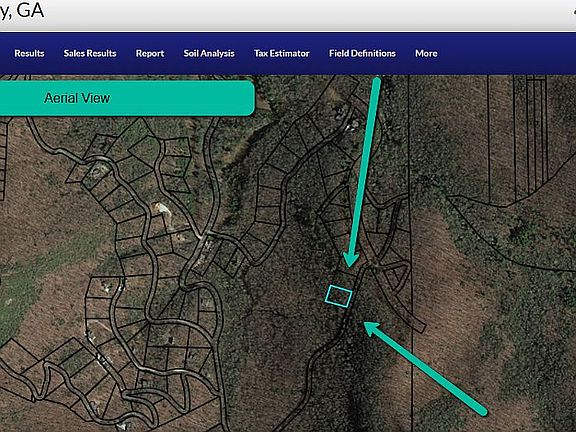Open the Results menu item
The image size is (576, 432).
click(x=29, y=53)
